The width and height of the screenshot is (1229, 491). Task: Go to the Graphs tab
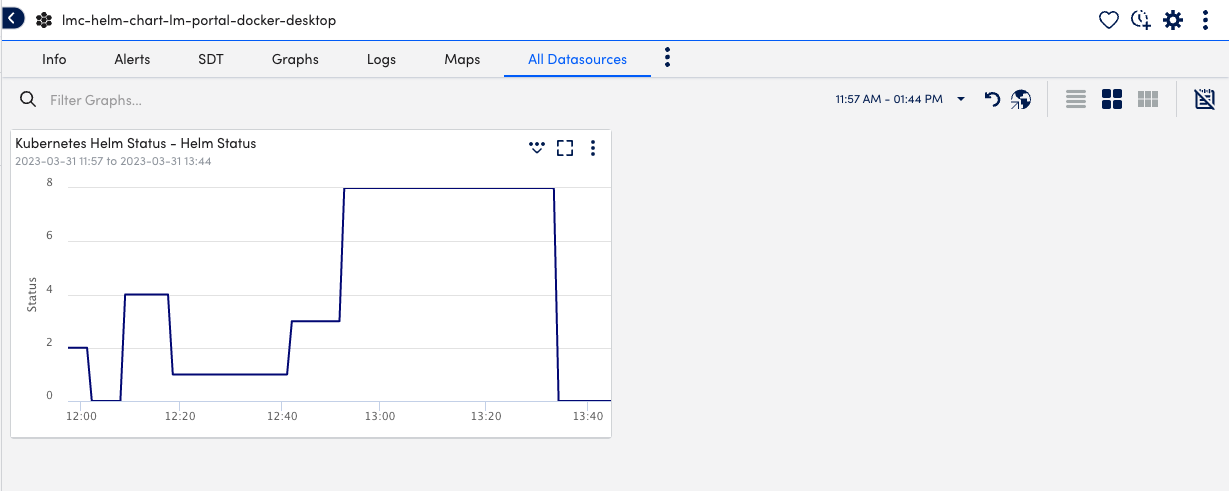295,59
